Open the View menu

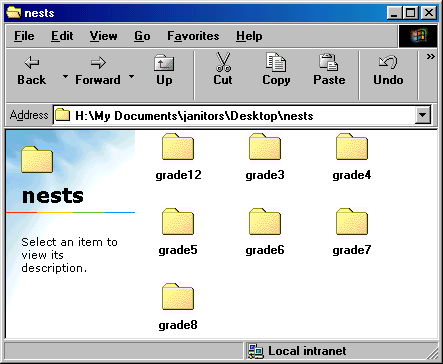(x=103, y=36)
